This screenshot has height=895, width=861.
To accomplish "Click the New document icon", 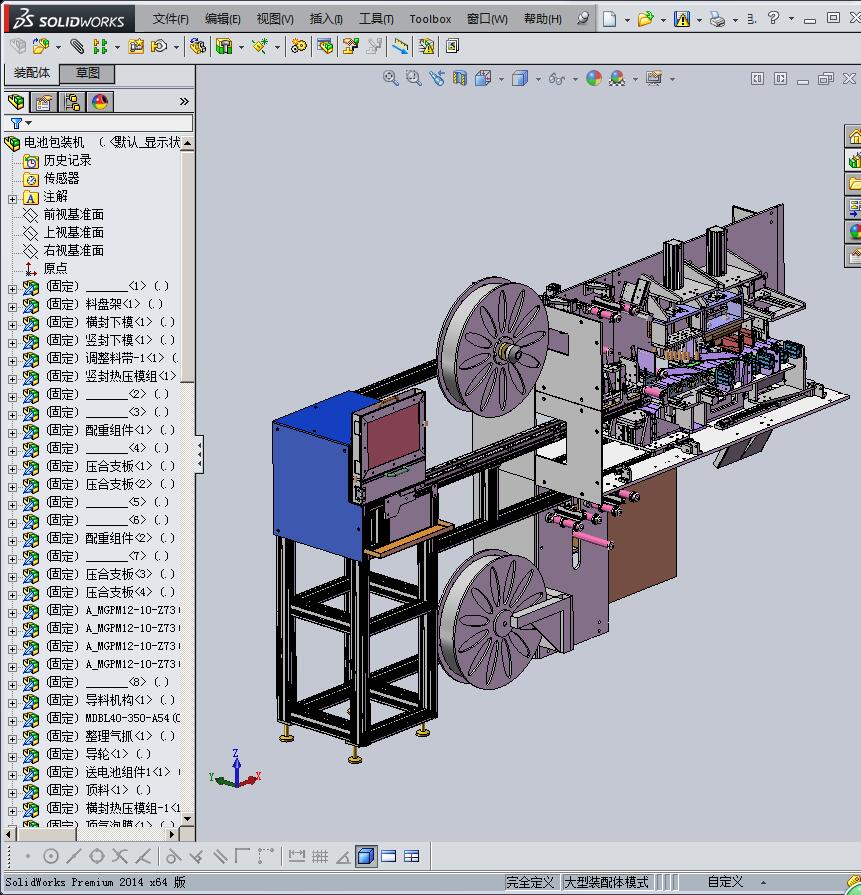I will point(609,19).
